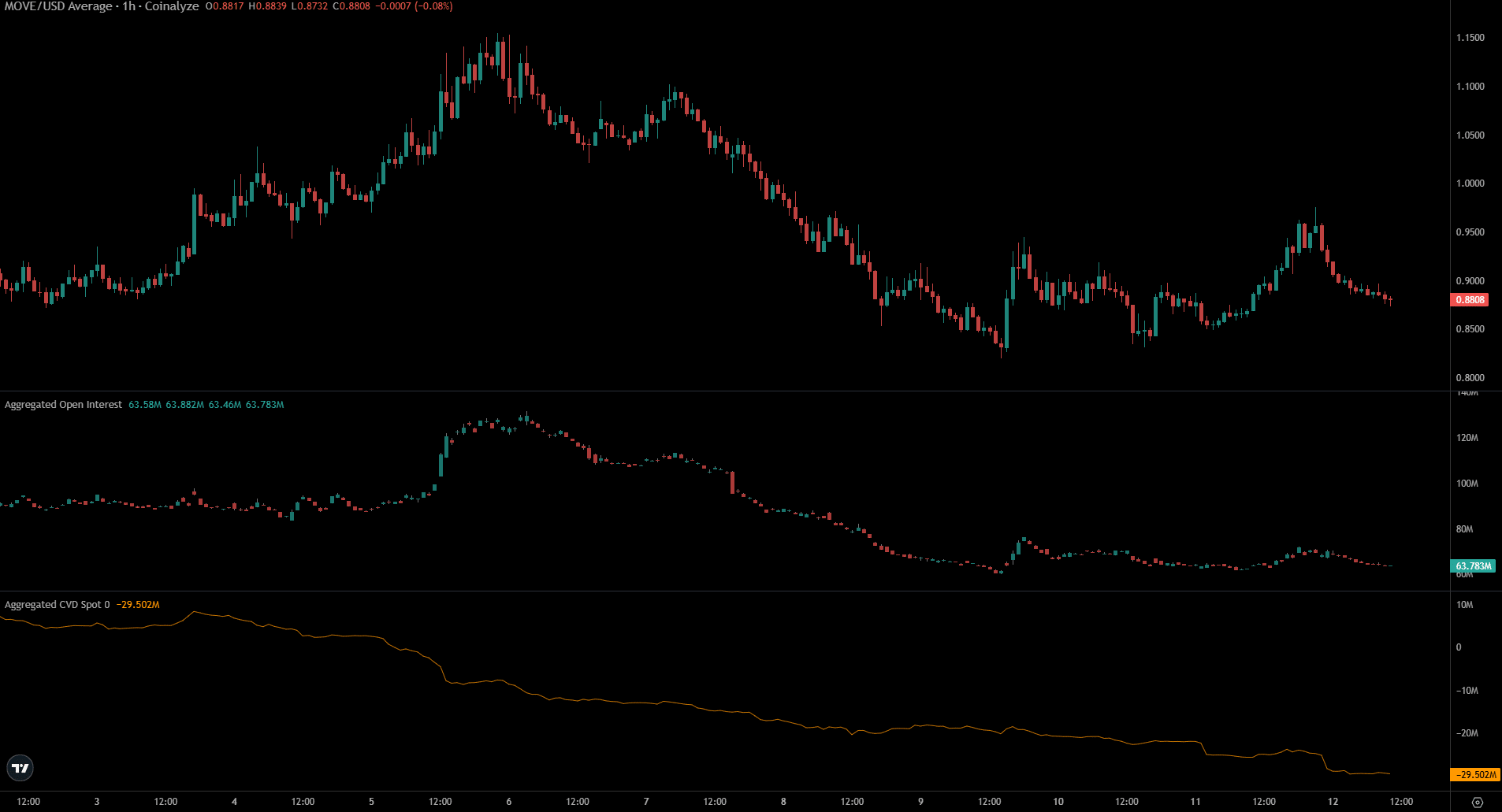Screen dimensions: 1502x812
Task: Click the MOVE/USD Average chart title
Action: click(102, 6)
